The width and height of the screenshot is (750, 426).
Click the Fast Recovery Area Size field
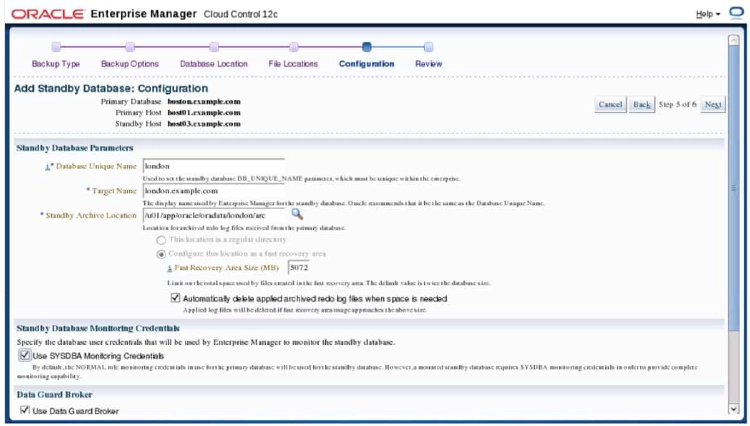pos(299,268)
